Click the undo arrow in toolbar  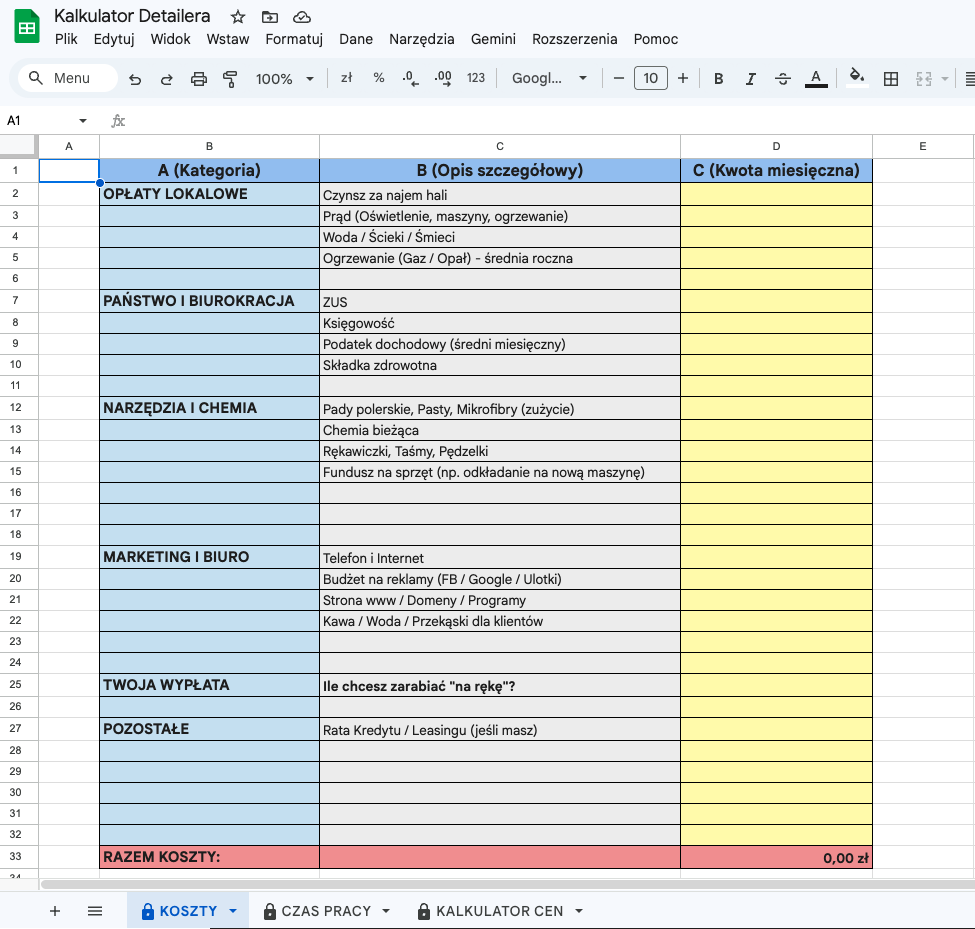(x=135, y=78)
